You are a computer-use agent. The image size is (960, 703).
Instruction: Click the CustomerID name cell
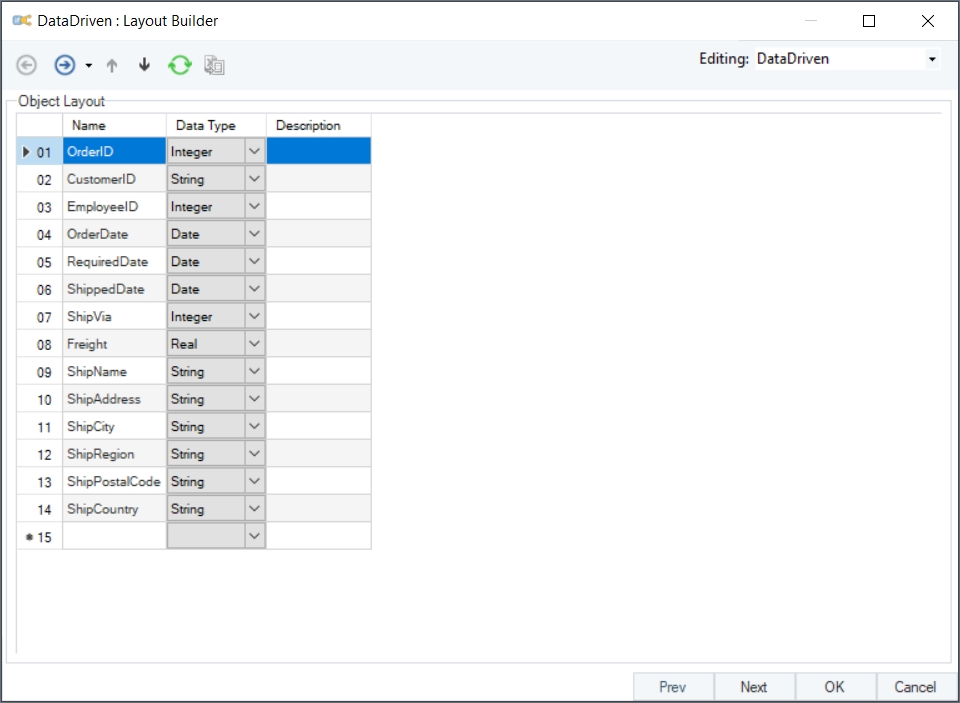(114, 179)
